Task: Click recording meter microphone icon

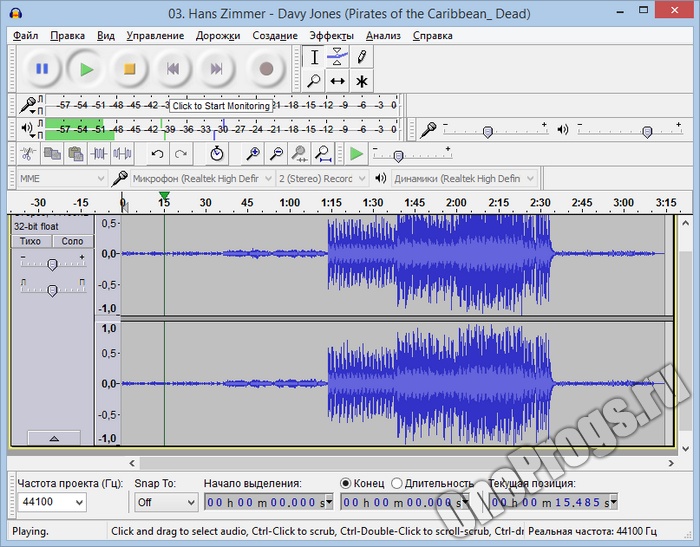Action: point(28,105)
